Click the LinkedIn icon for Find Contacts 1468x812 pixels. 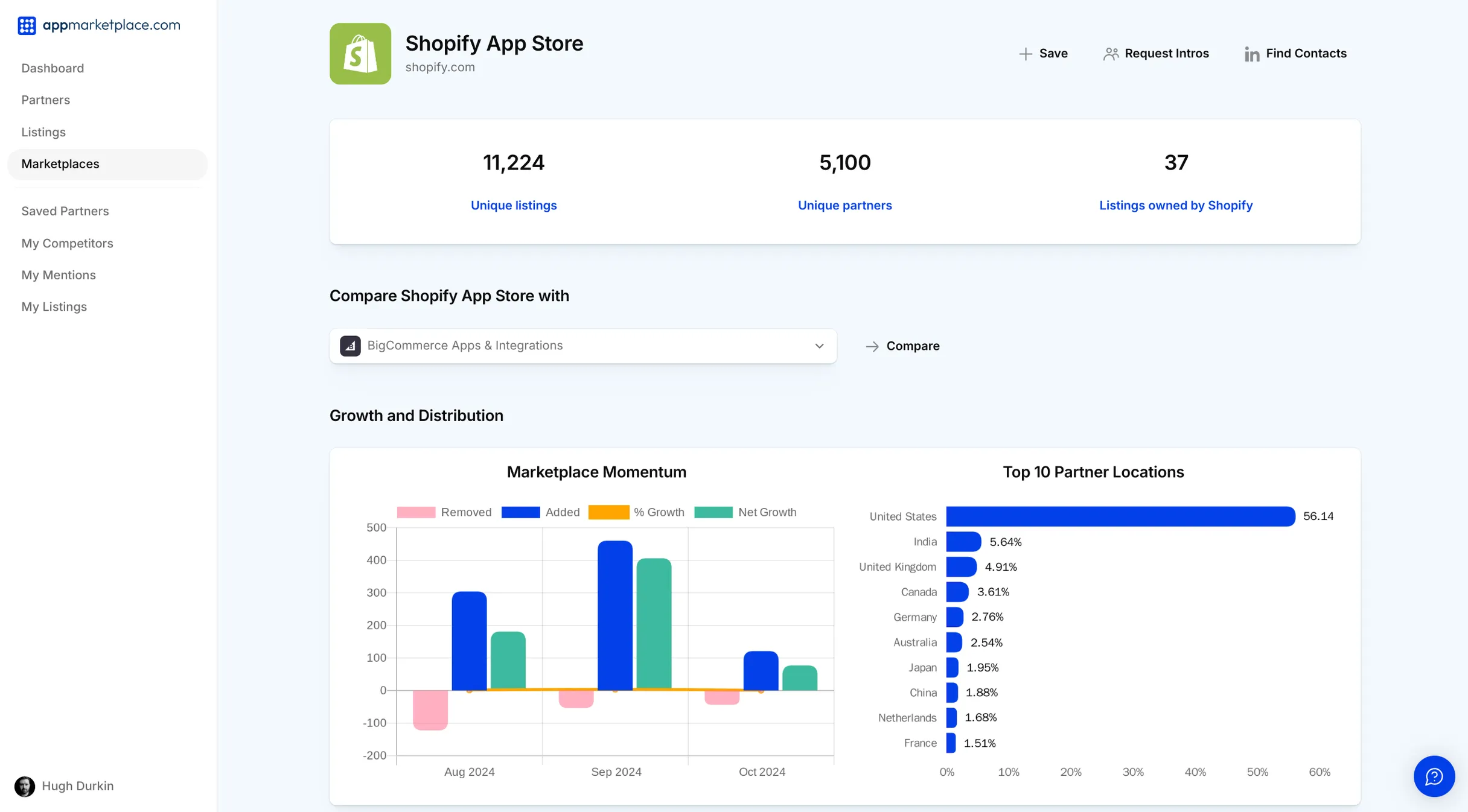pos(1252,54)
